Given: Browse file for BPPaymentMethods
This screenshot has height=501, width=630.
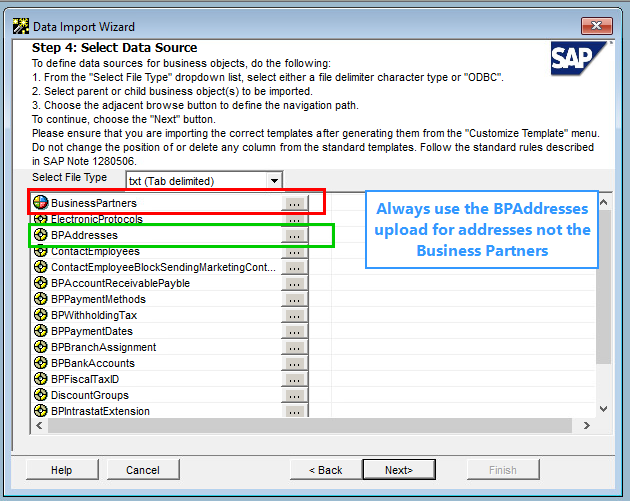Looking at the screenshot, I should (295, 300).
